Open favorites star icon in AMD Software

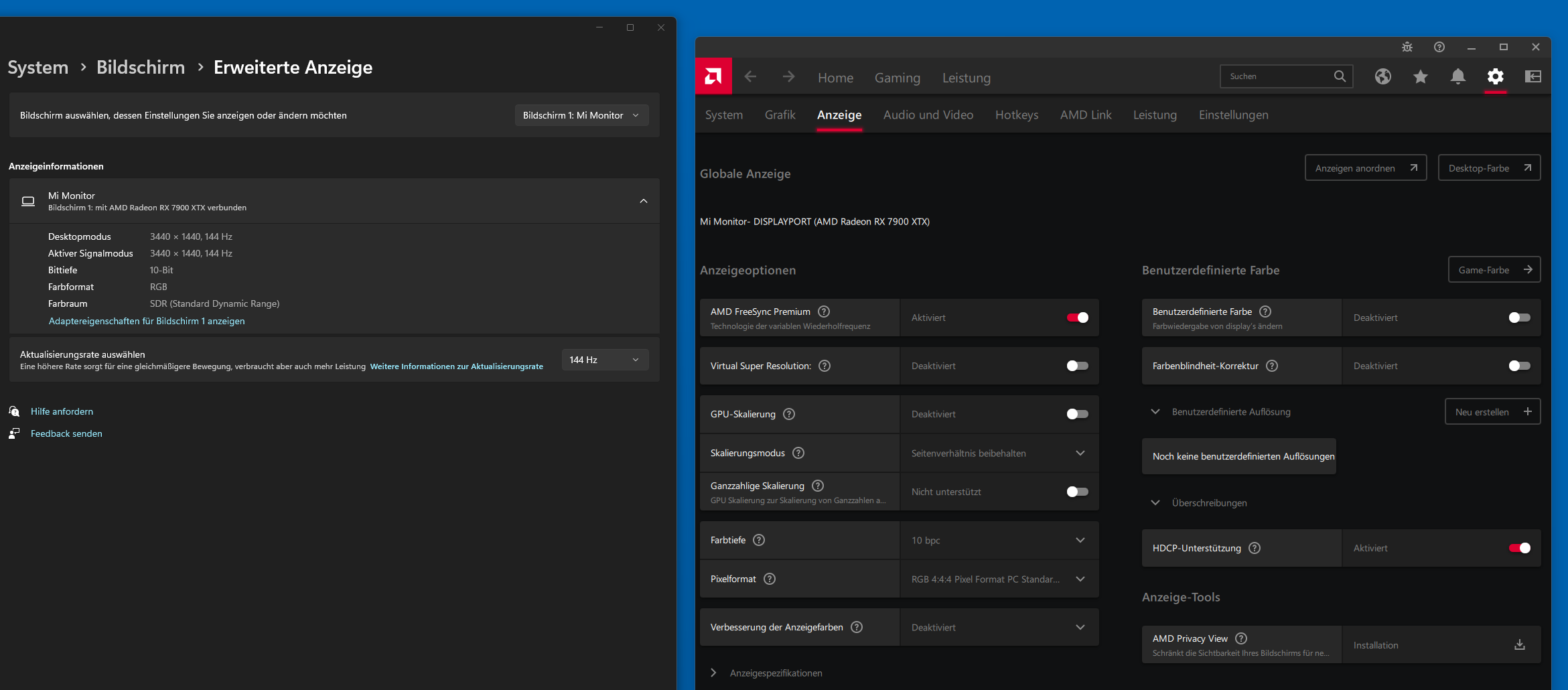point(1420,76)
